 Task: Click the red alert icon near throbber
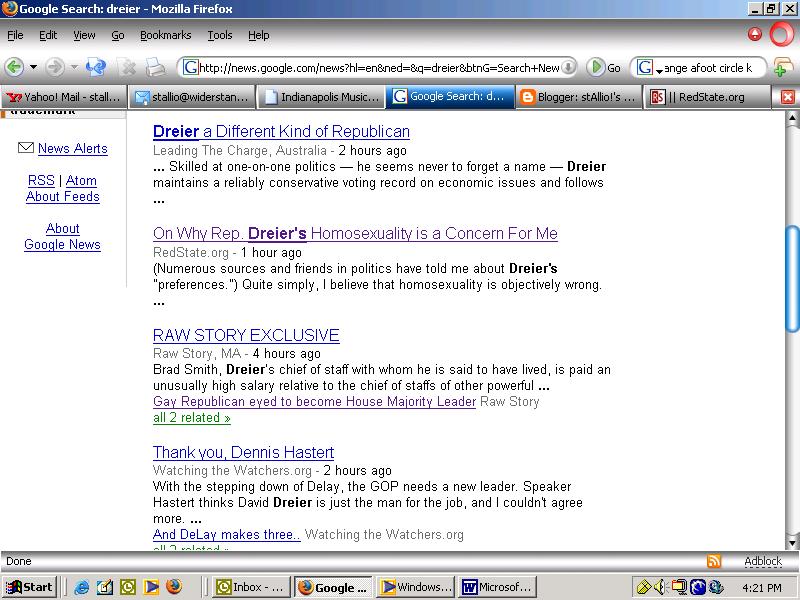[x=754, y=34]
